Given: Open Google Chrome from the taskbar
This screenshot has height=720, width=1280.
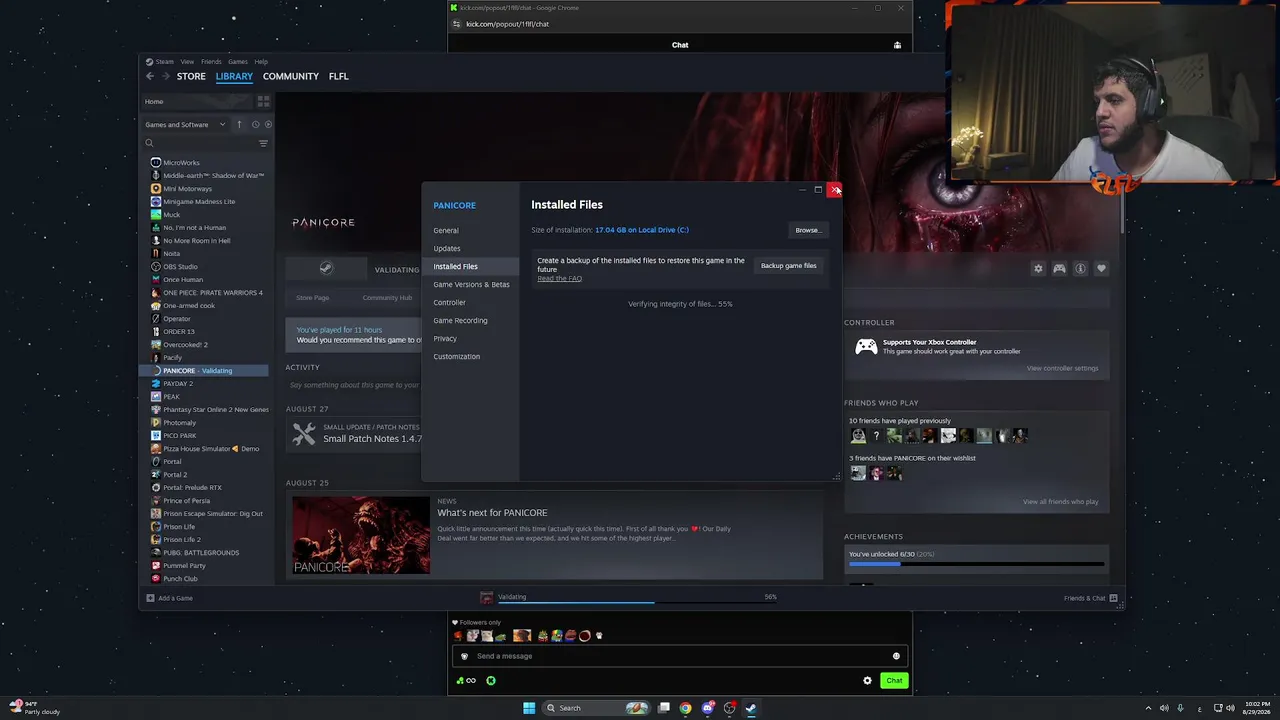Looking at the screenshot, I should point(685,708).
